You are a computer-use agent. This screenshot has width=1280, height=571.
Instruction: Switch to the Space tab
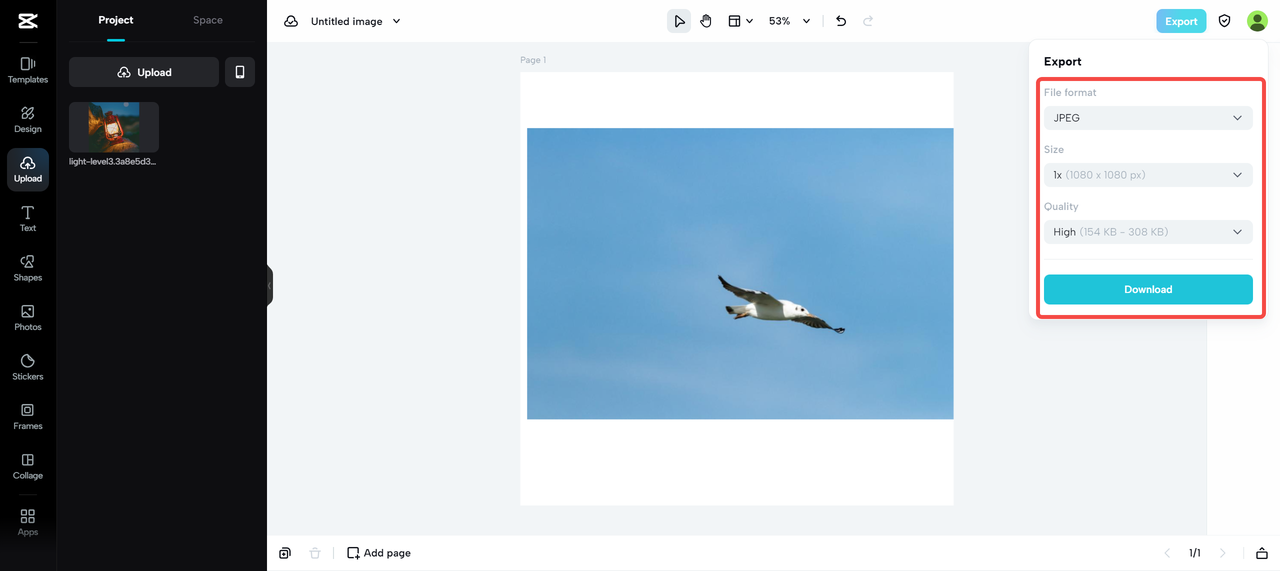coord(208,20)
